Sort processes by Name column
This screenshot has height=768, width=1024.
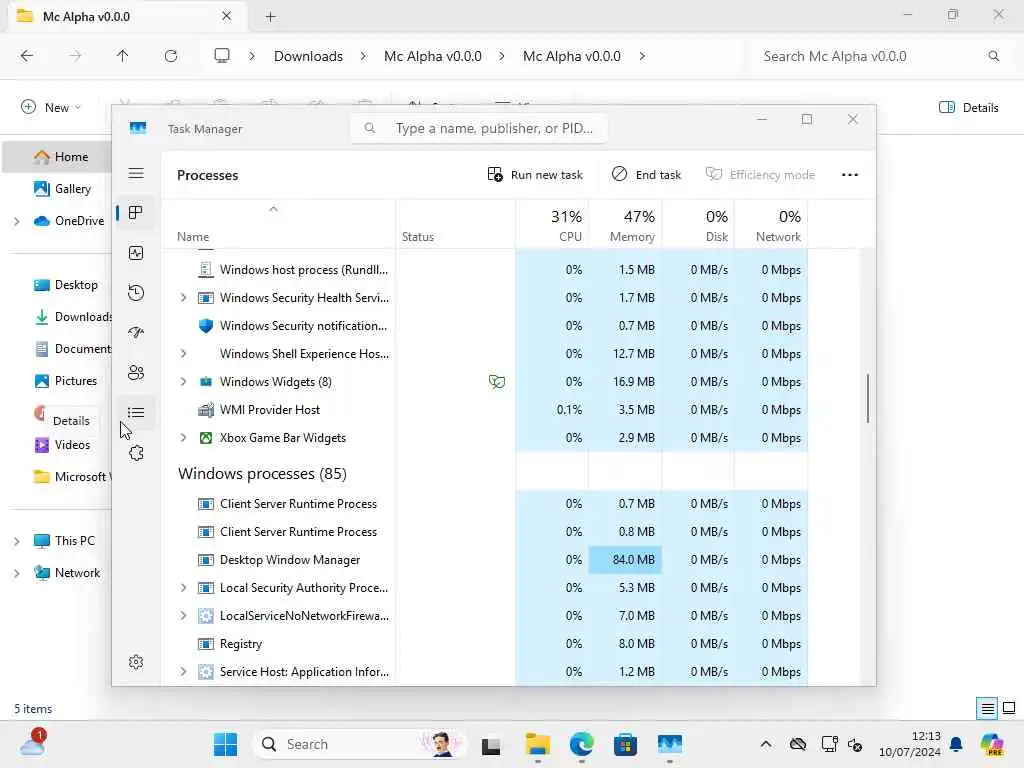pos(278,224)
